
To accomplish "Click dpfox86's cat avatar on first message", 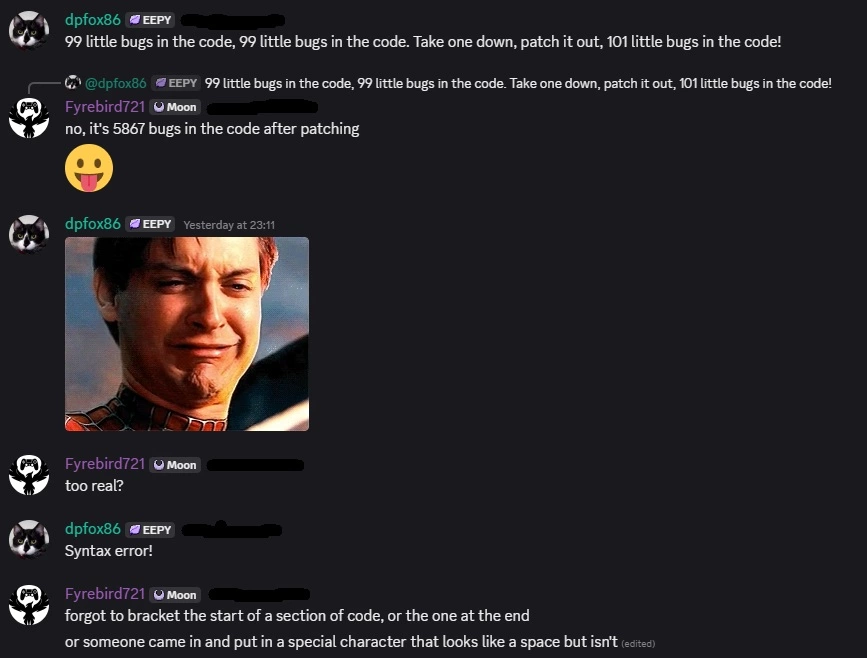I will (29, 30).
